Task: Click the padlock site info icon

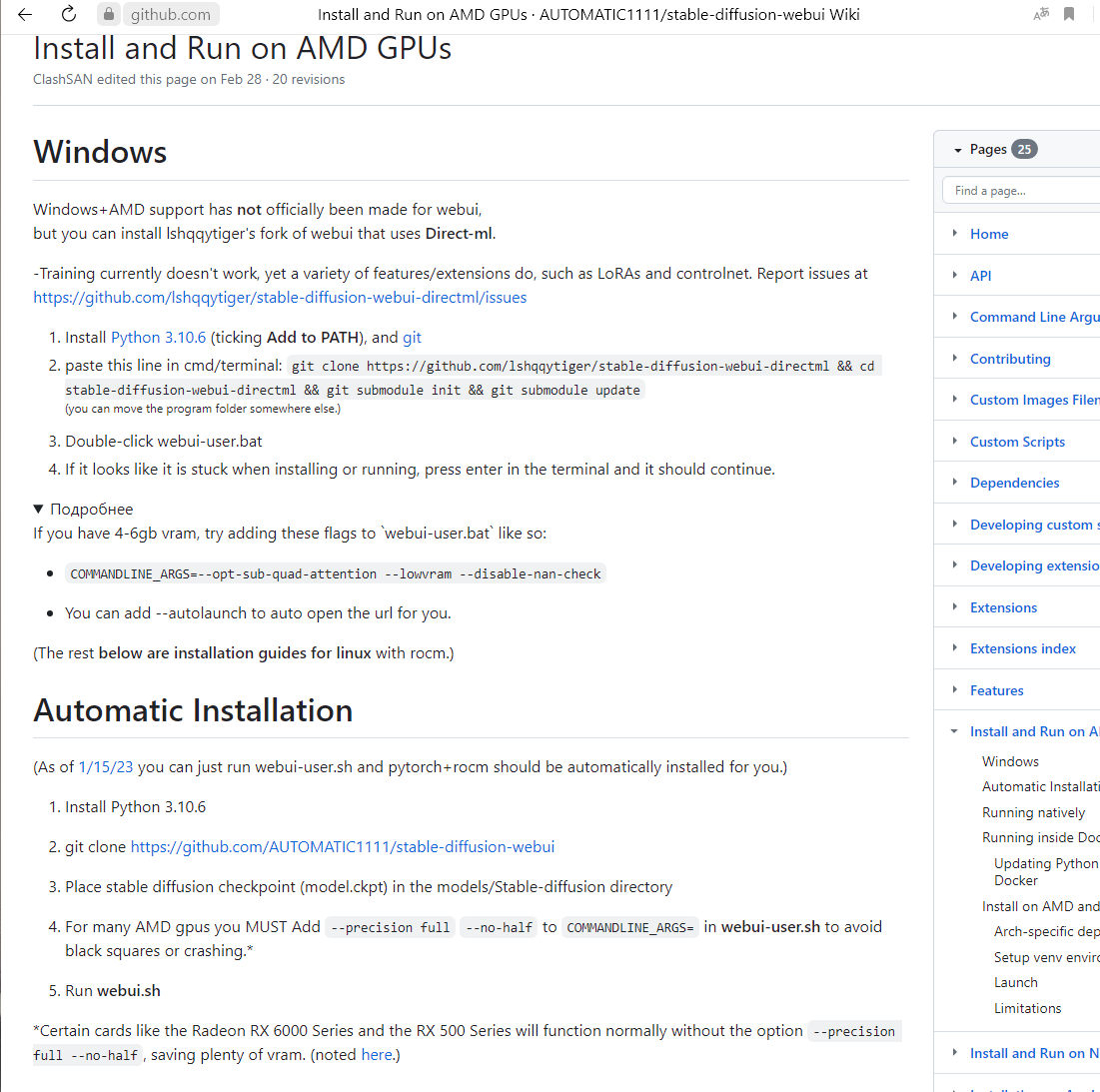Action: point(108,13)
